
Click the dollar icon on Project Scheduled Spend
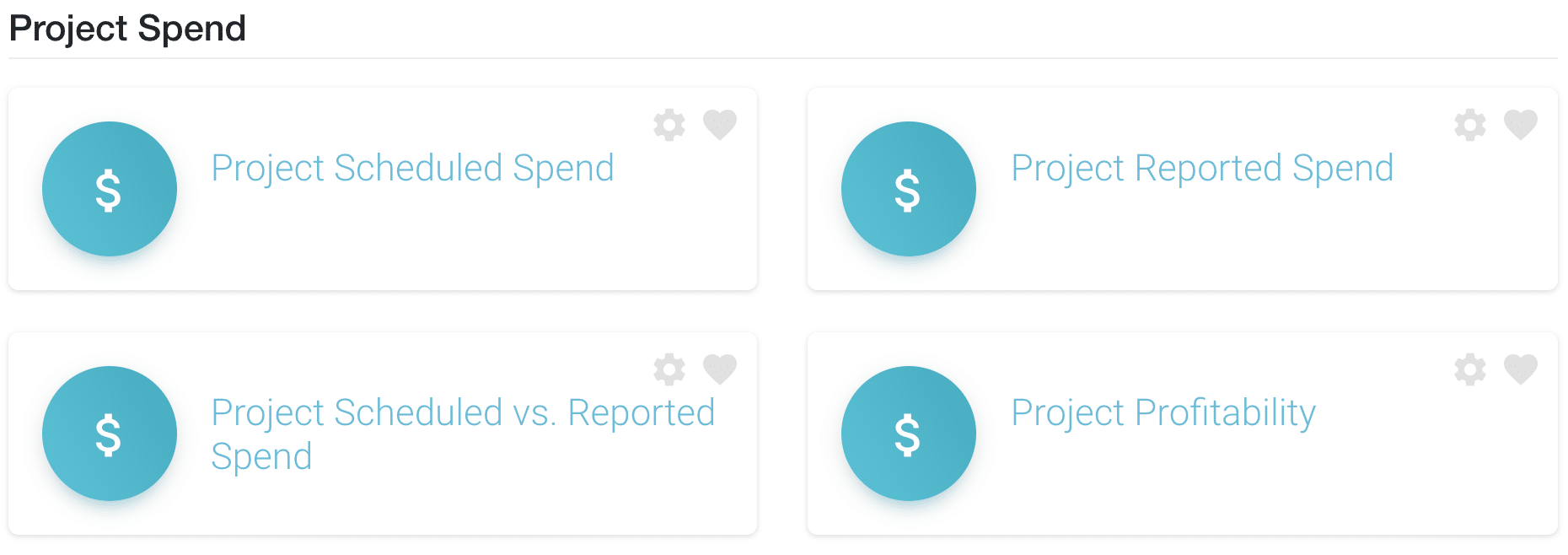(109, 189)
